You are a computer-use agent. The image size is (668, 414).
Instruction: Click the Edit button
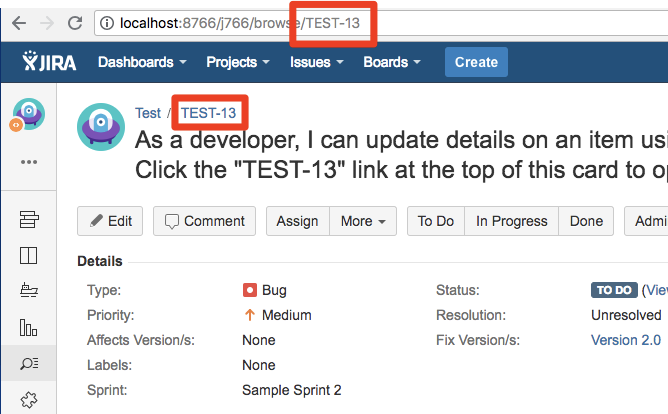110,221
